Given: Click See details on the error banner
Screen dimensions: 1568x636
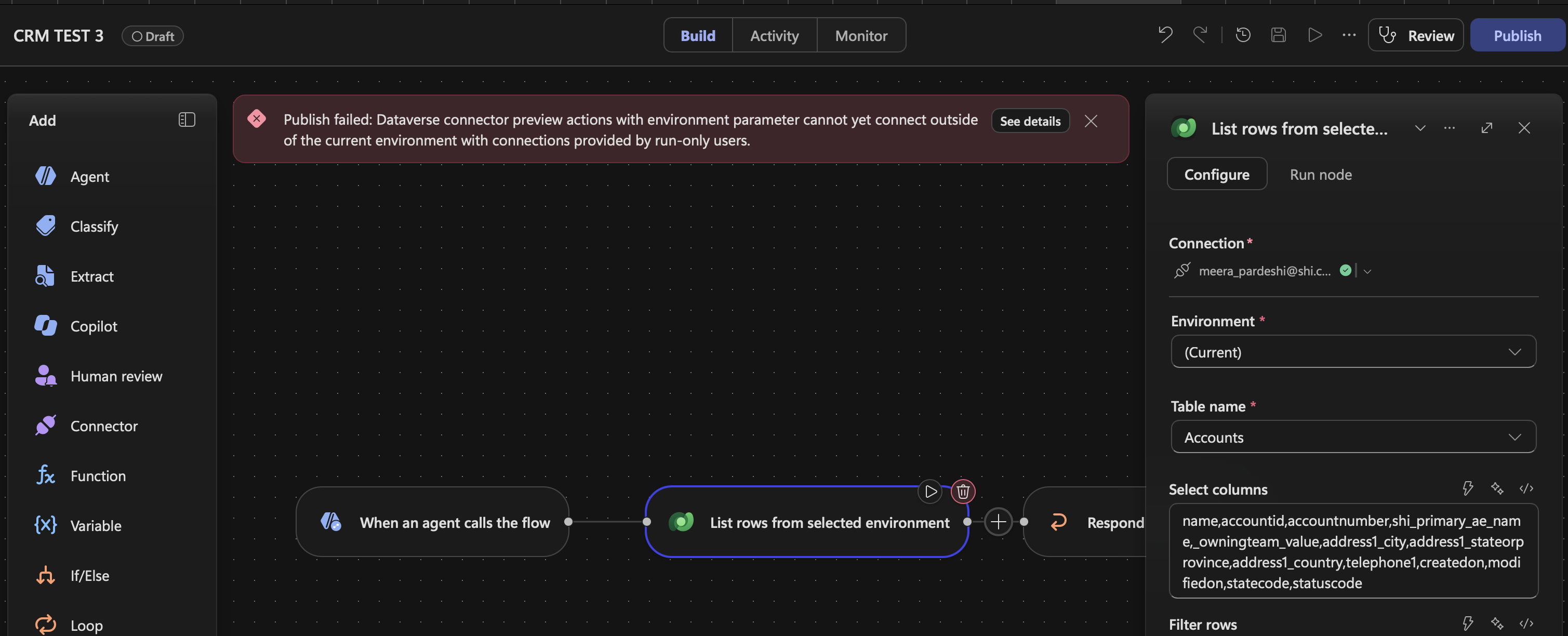Looking at the screenshot, I should (x=1030, y=121).
